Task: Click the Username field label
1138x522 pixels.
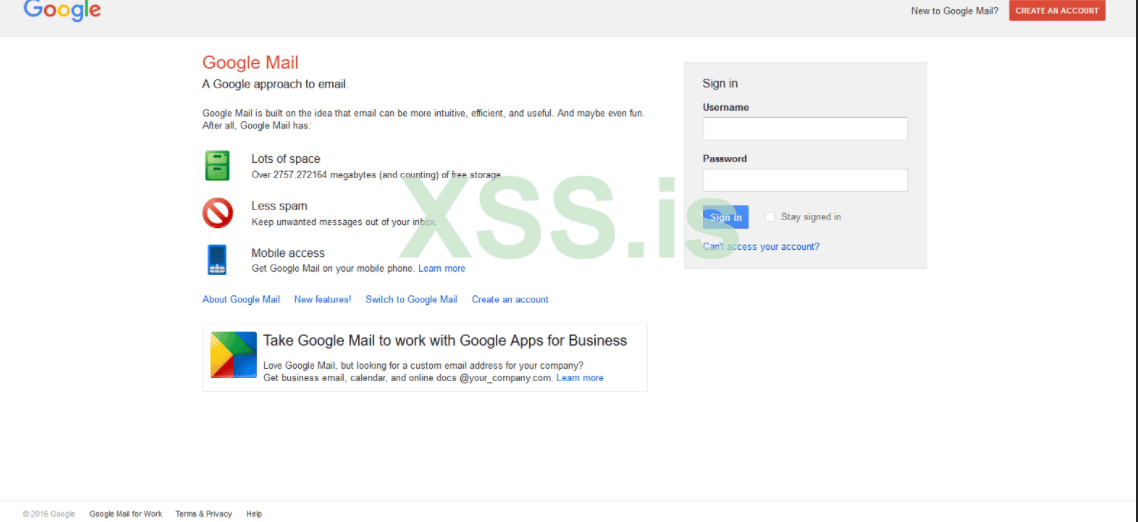Action: click(x=726, y=107)
